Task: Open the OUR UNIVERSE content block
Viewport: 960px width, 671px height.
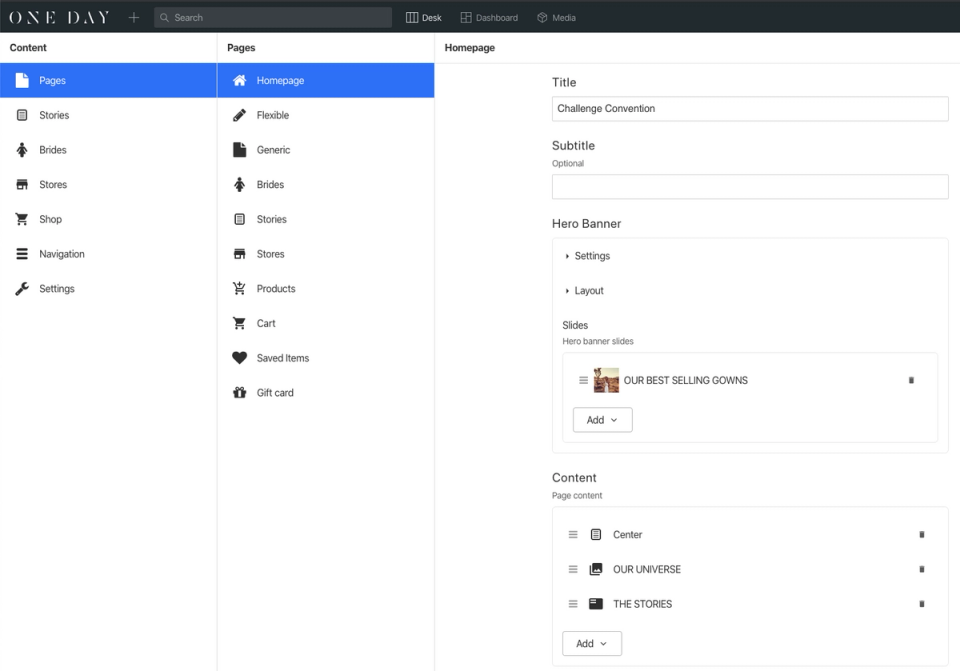Action: pyautogui.click(x=647, y=569)
